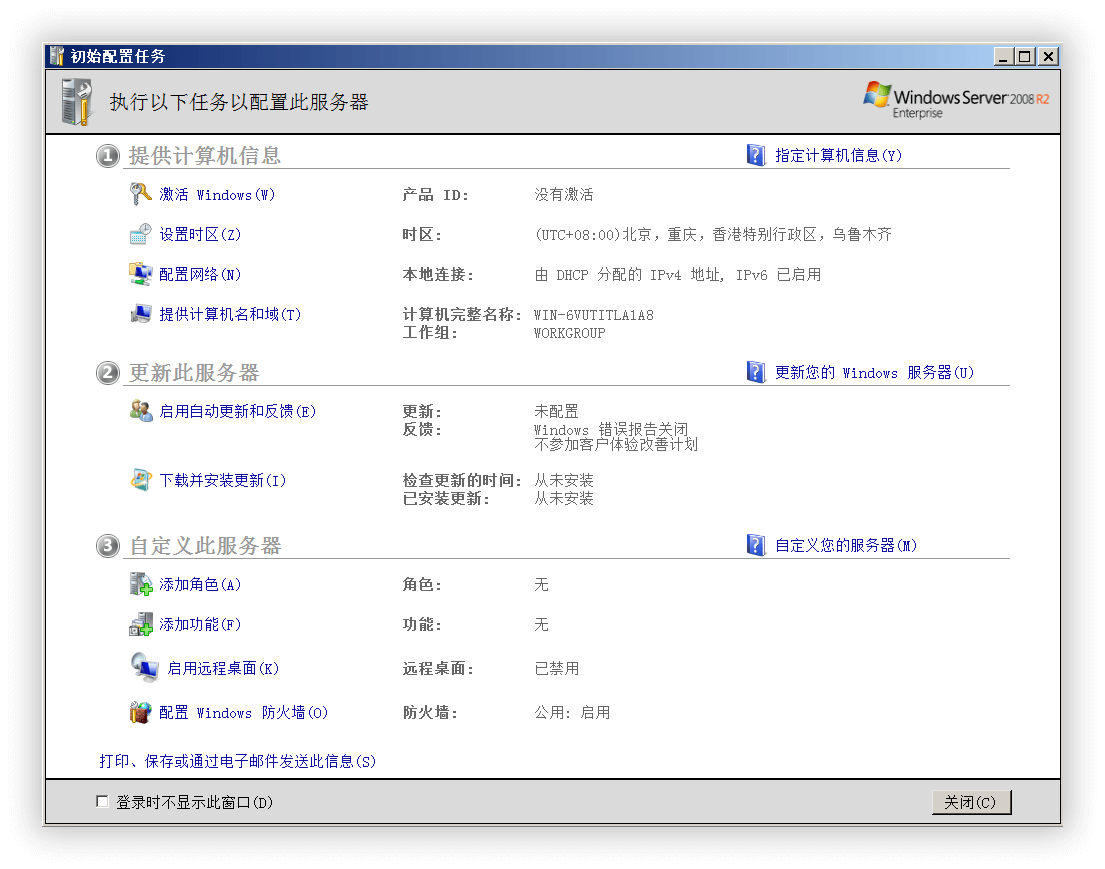1105x869 pixels.
Task: Click the WORKGROUP workgroup value
Action: [x=569, y=333]
